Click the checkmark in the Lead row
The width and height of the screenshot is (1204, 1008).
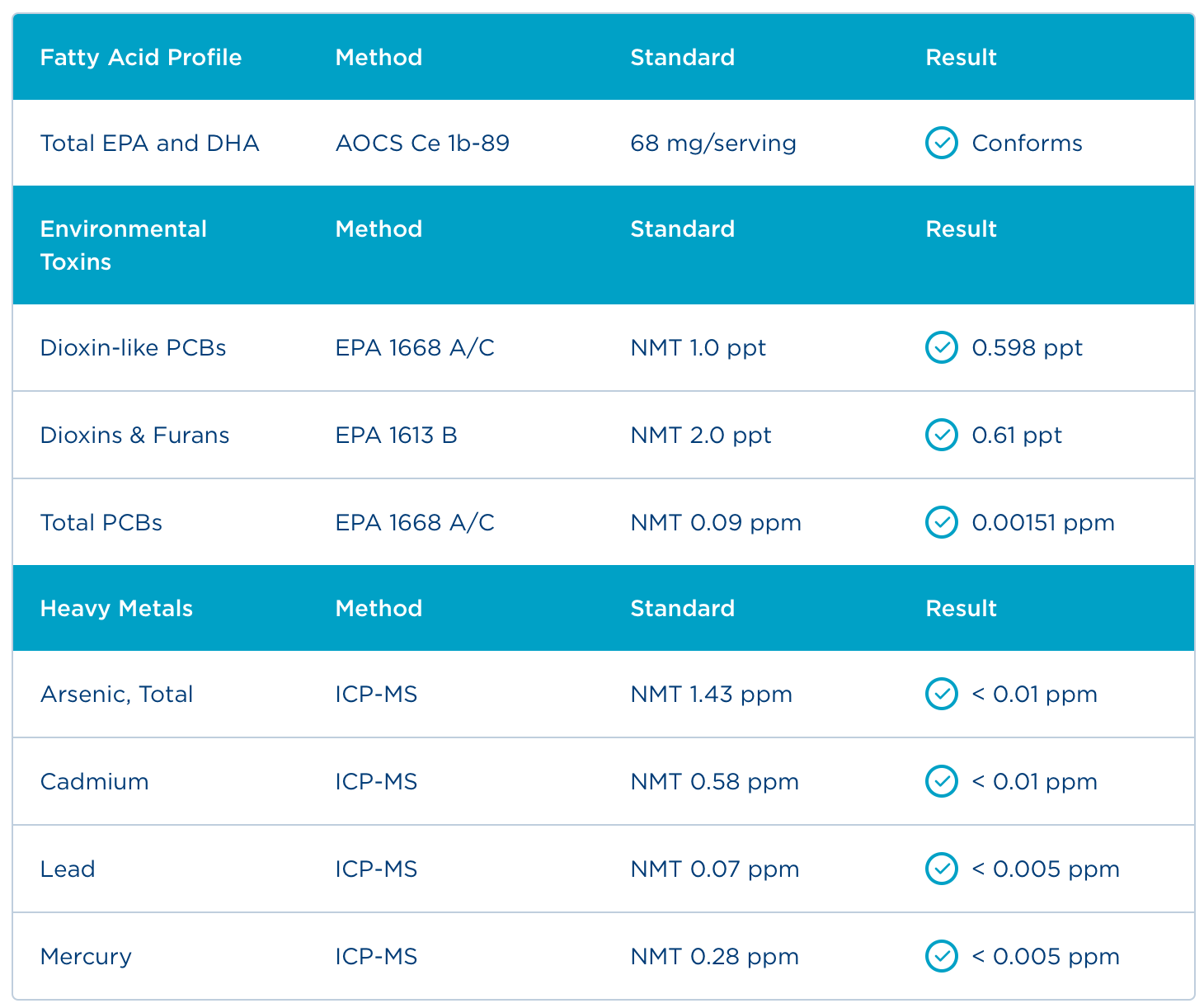click(941, 869)
